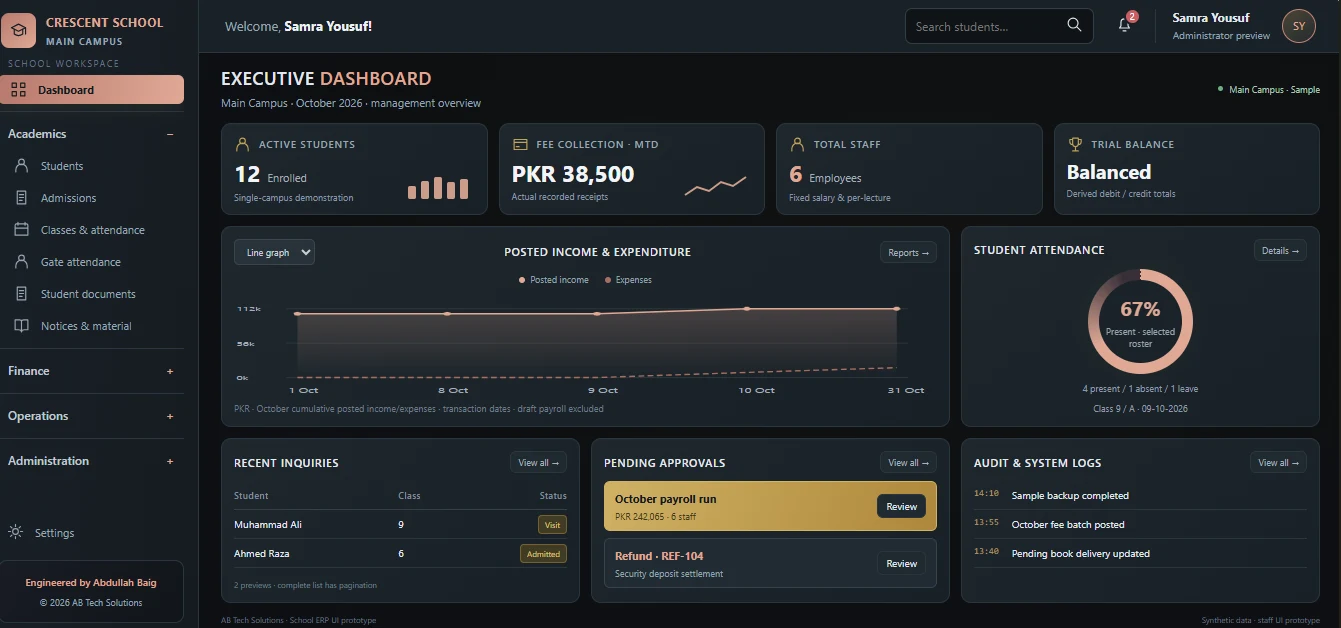Click View all in Audit & System Logs

click(x=1278, y=462)
